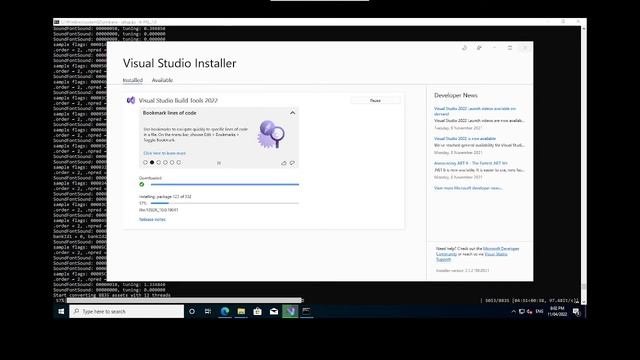Switch to the Available tab
The width and height of the screenshot is (640, 360).
(162, 80)
